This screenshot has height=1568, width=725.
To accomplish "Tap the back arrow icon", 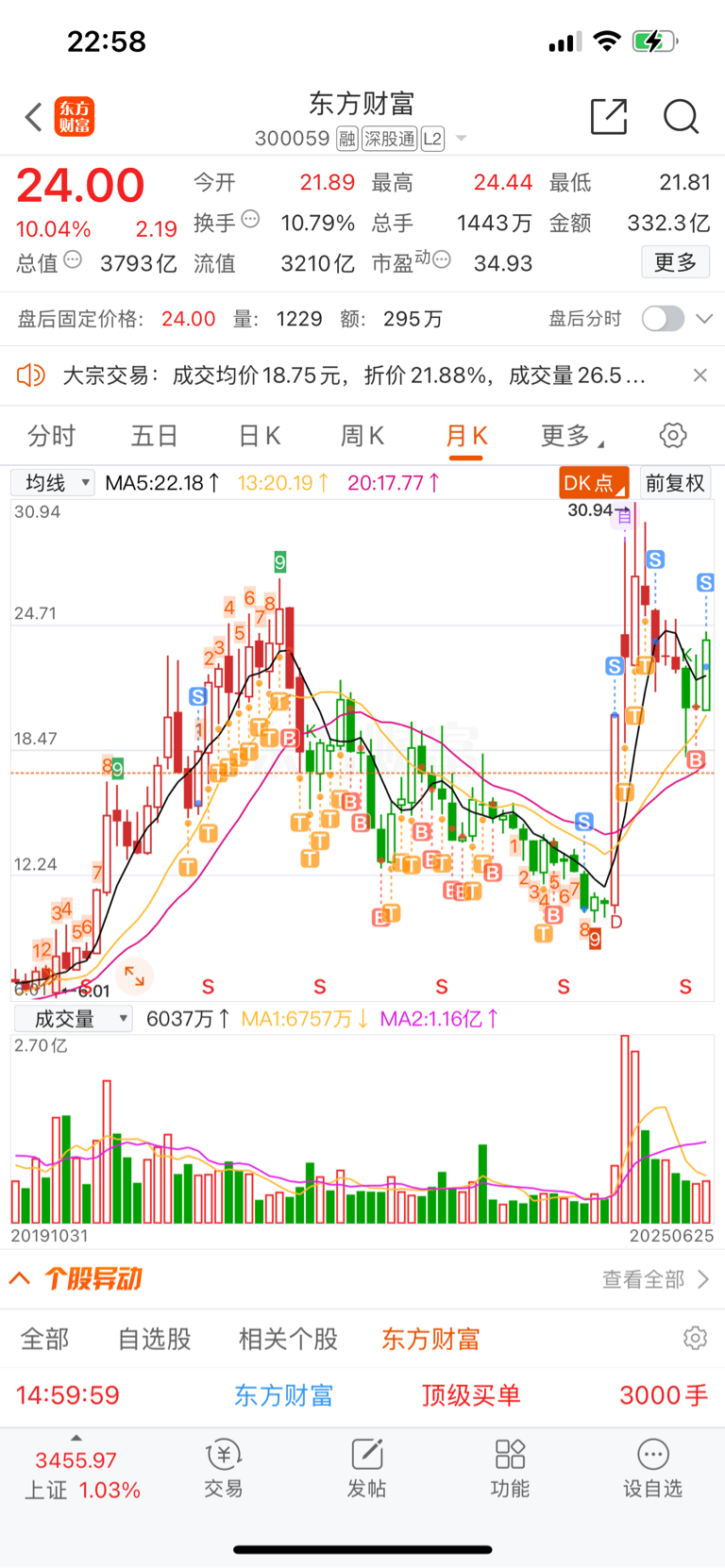I will [x=34, y=117].
